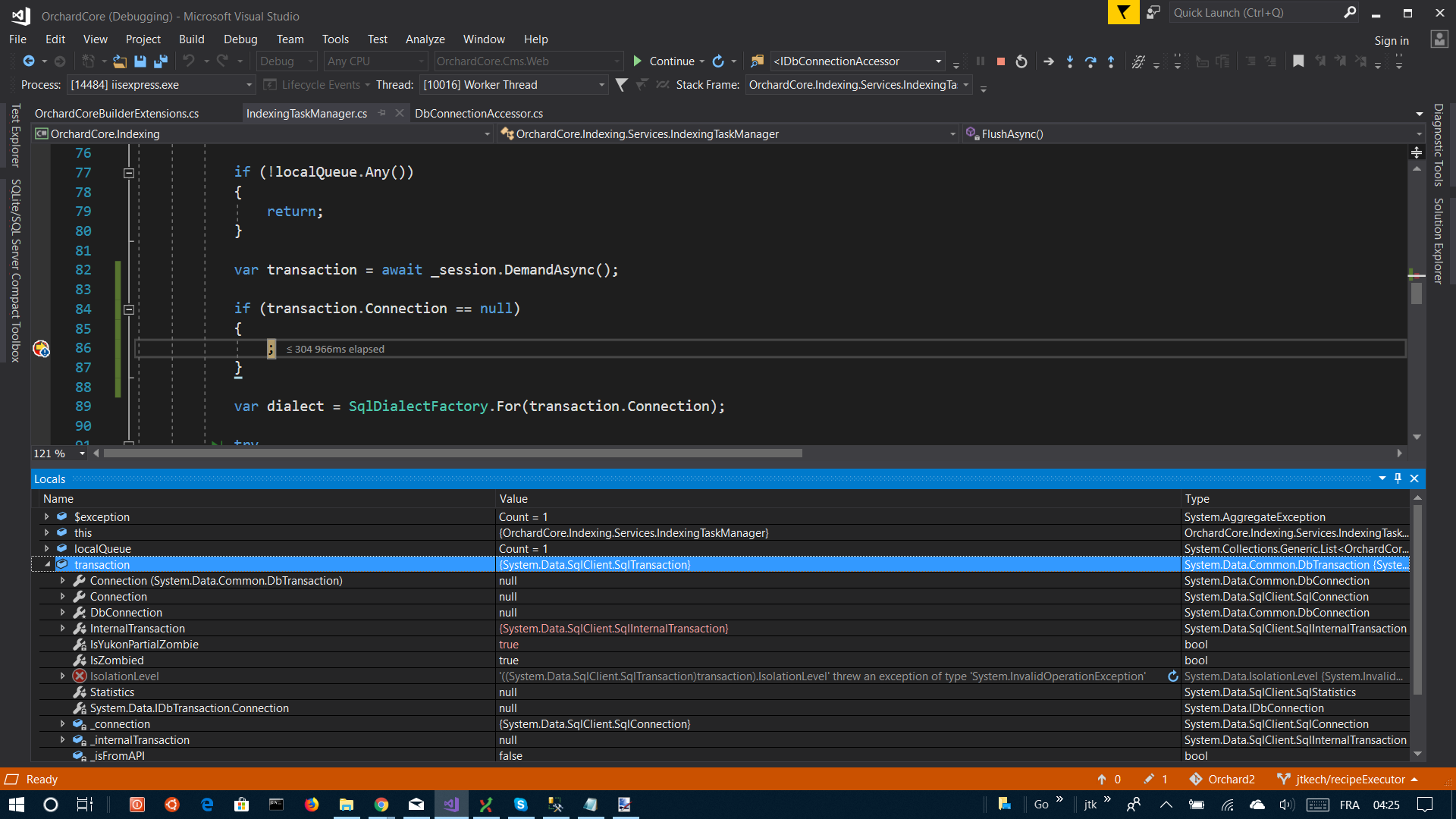Click the feedback icon next to Quick Launch
The image size is (1456, 819).
pos(1153,12)
